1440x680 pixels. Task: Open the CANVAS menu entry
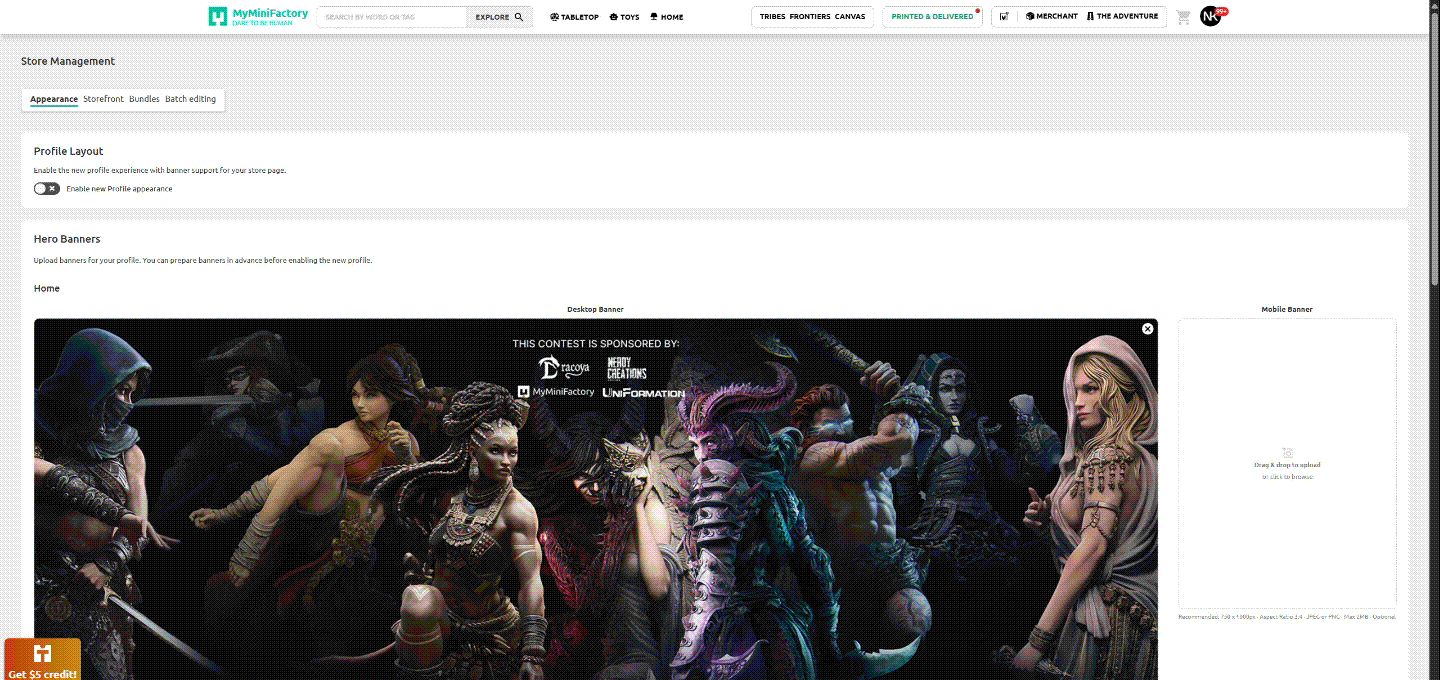pos(849,16)
